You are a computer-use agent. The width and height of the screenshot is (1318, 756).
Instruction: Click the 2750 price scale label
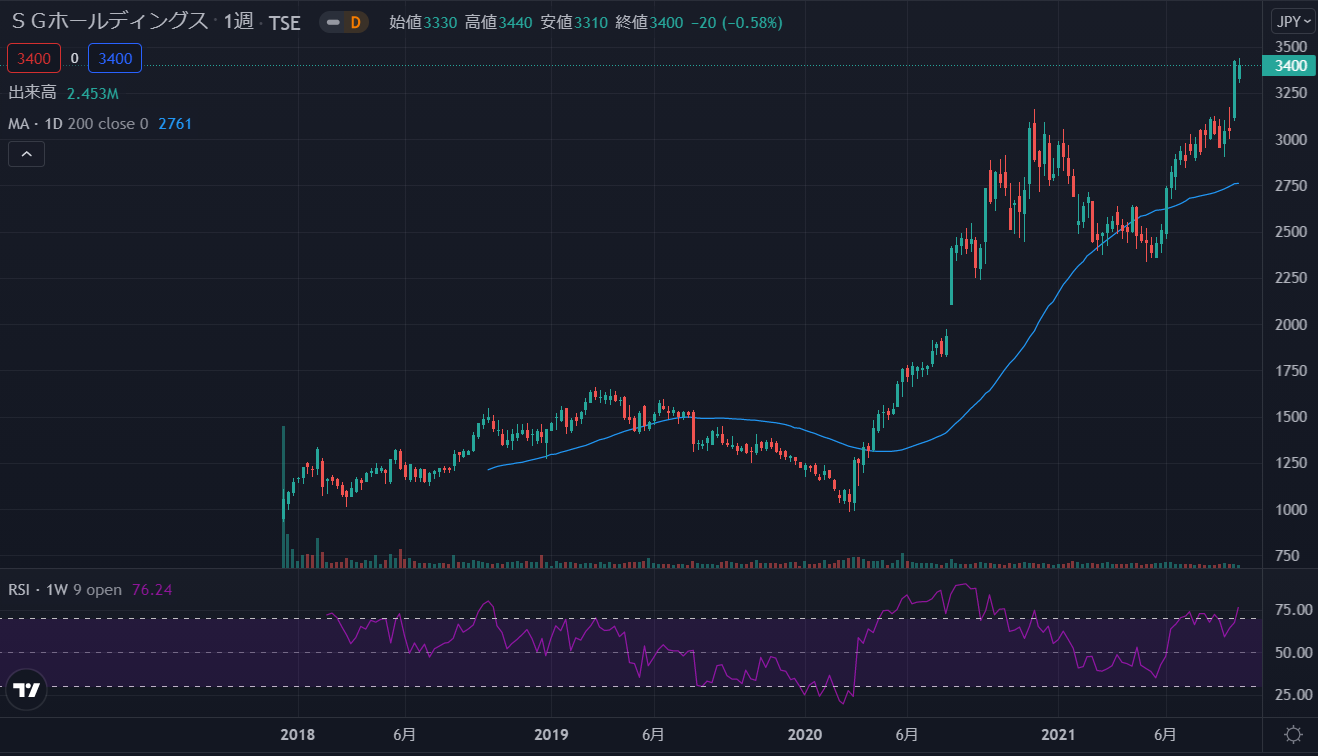[1291, 185]
